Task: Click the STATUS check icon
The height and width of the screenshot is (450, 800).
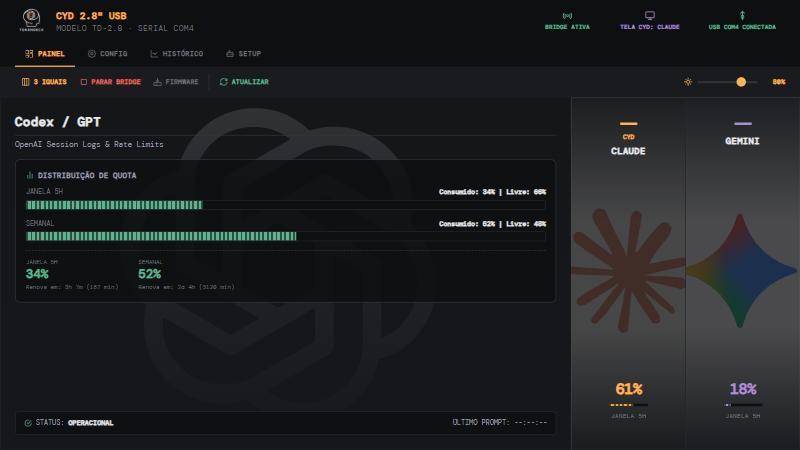Action: (x=28, y=423)
